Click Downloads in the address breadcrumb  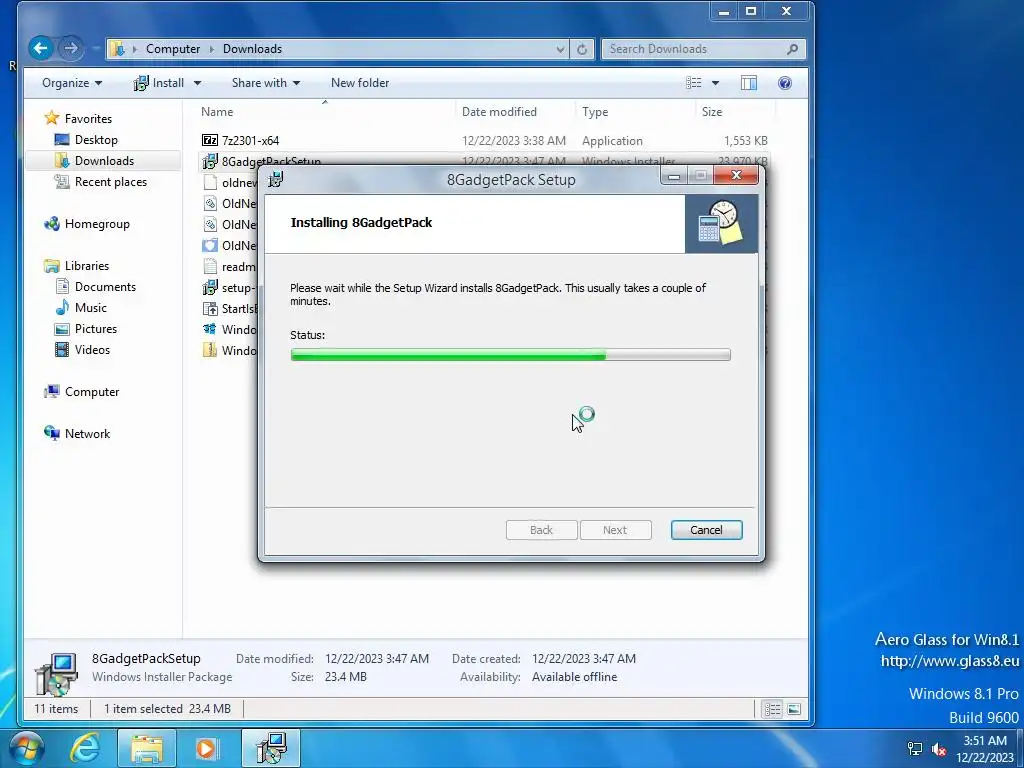(252, 49)
